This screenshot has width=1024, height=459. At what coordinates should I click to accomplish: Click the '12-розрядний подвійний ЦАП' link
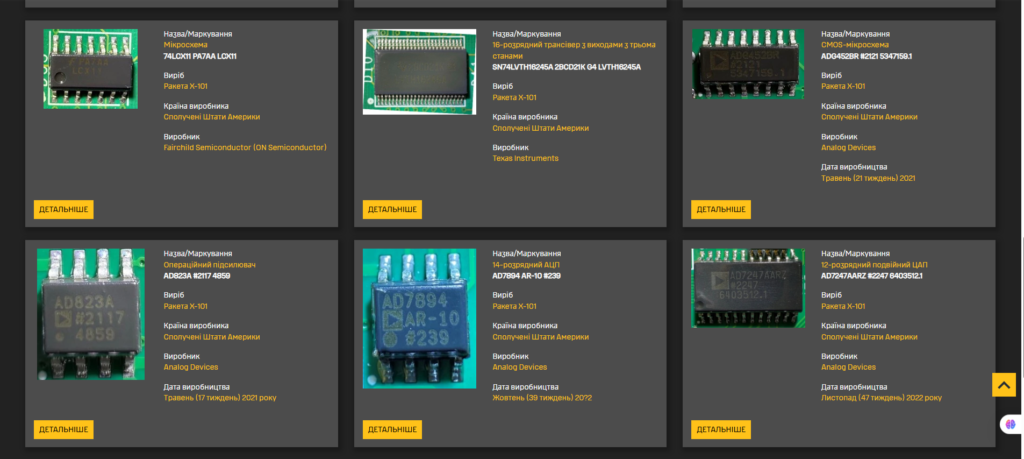tap(874, 265)
